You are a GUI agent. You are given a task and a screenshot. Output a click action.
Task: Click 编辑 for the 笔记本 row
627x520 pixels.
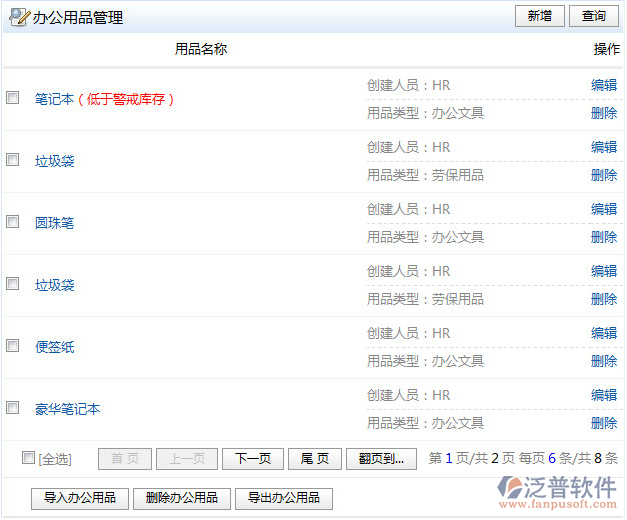(604, 85)
